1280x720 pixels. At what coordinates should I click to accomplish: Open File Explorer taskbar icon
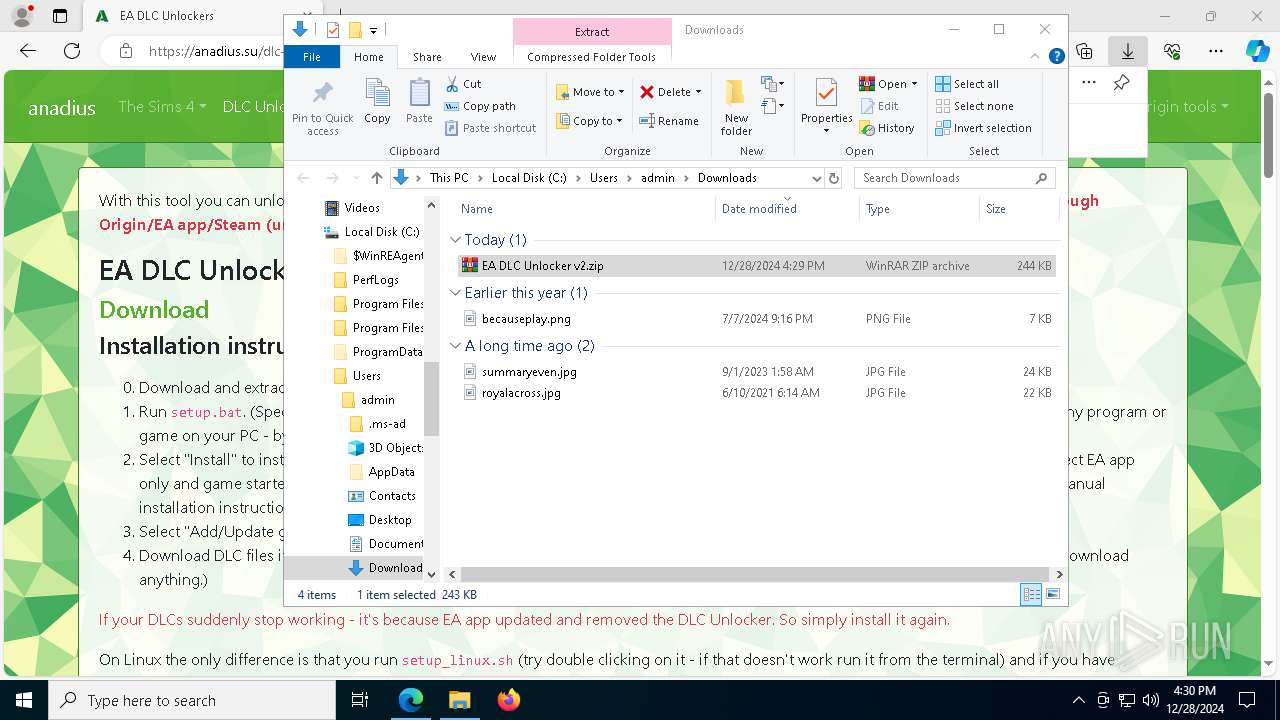[x=459, y=700]
